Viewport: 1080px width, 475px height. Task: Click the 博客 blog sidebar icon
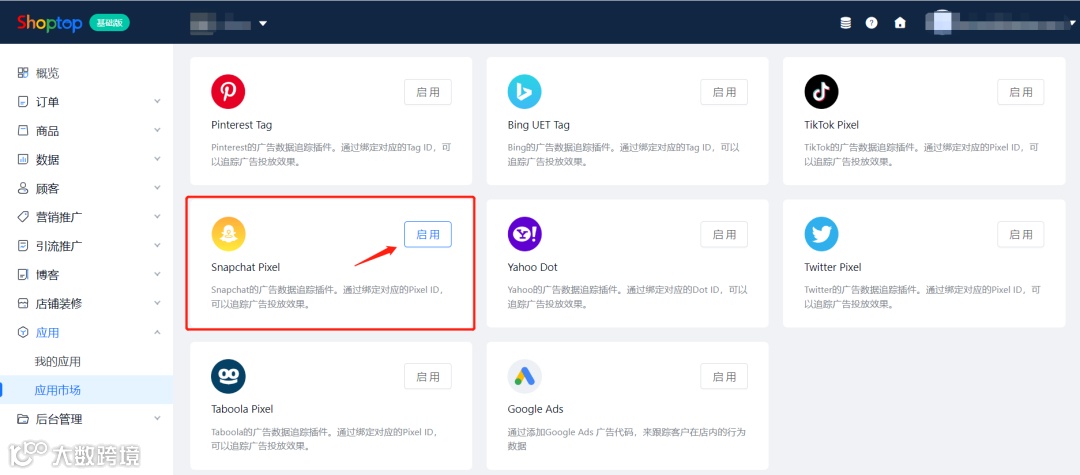coord(23,275)
